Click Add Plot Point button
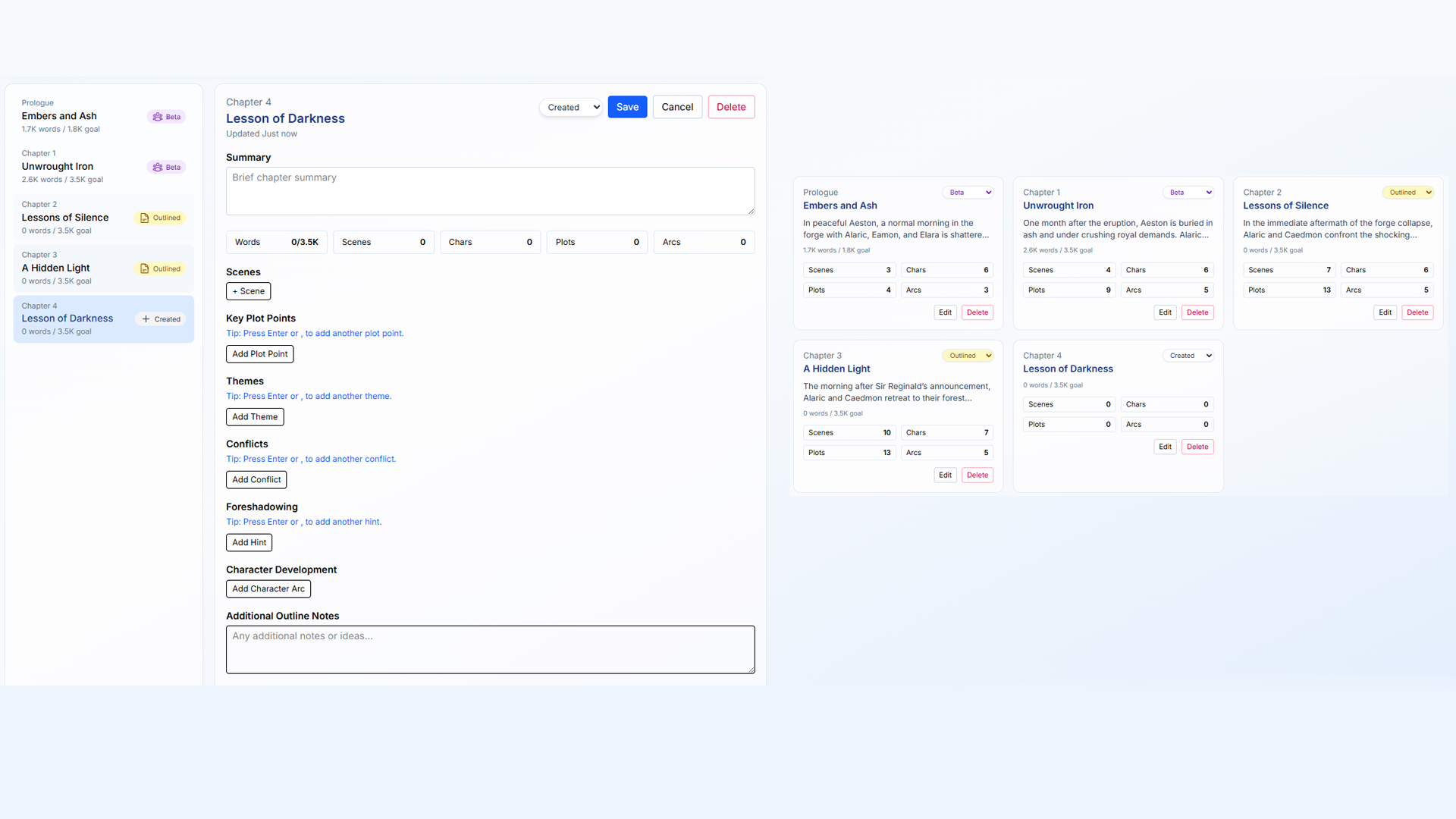Image resolution: width=1456 pixels, height=819 pixels. click(259, 354)
